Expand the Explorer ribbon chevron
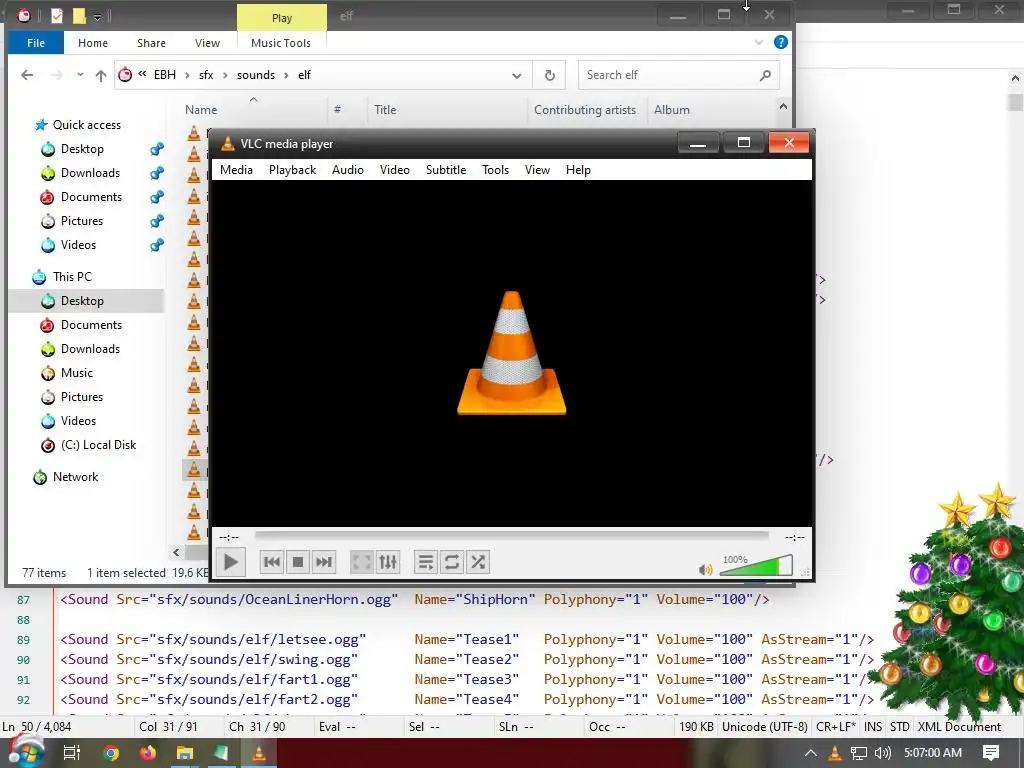This screenshot has height=768, width=1024. coord(759,42)
